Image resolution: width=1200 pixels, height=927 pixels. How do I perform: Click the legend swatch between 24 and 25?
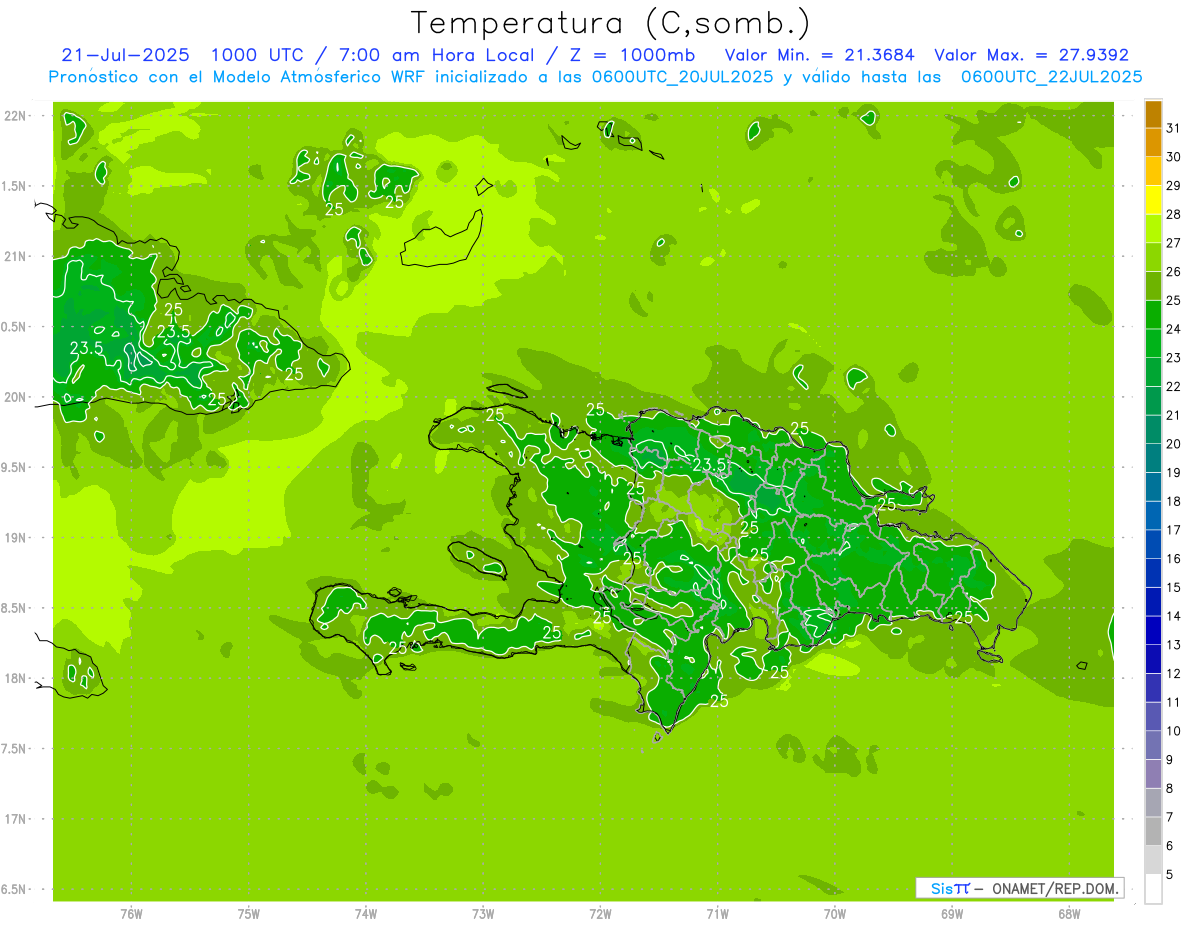click(x=1153, y=315)
